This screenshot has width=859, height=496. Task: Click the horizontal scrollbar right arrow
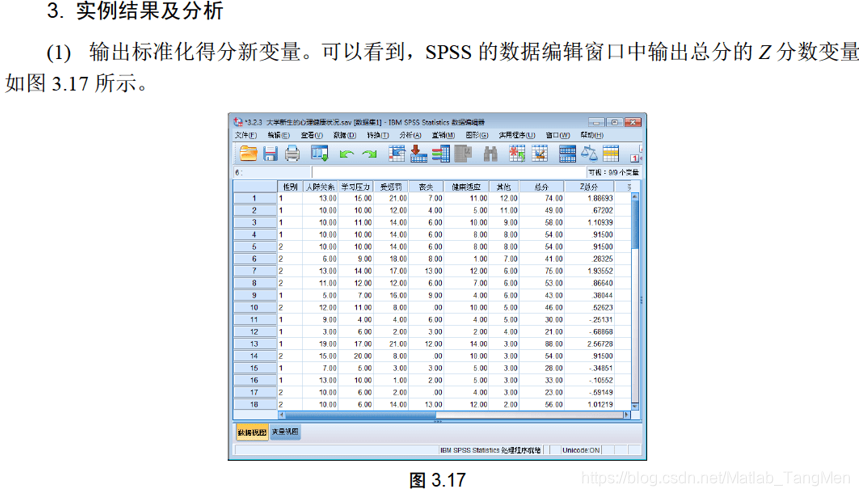coord(627,415)
